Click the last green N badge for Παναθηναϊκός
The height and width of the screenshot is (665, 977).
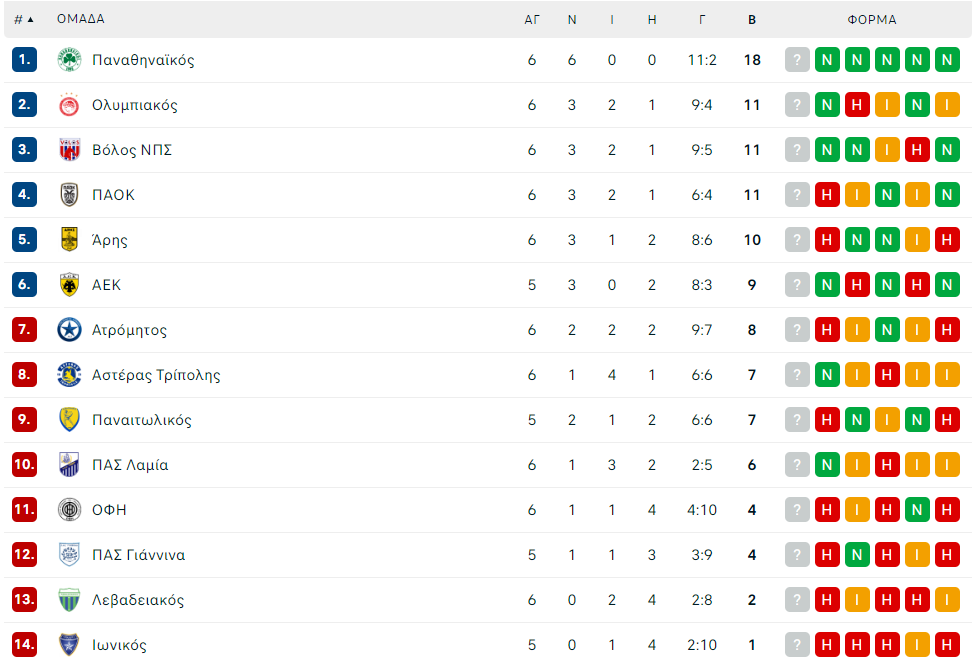tap(947, 60)
